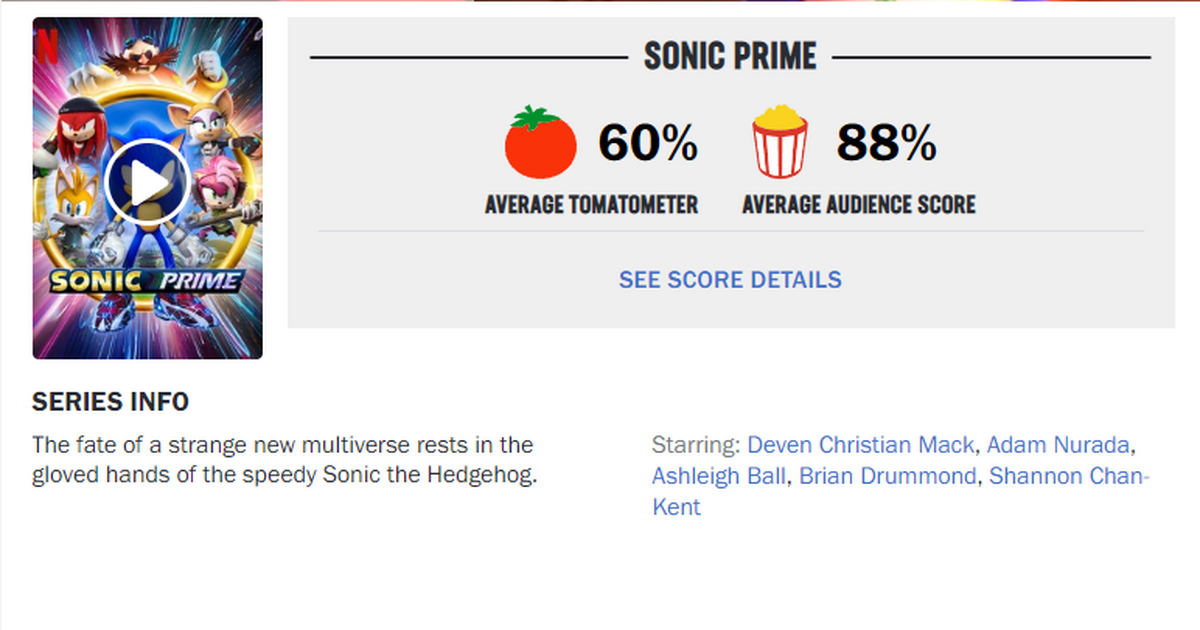The width and height of the screenshot is (1200, 630).
Task: Select the 88% audience score
Action: 886,144
